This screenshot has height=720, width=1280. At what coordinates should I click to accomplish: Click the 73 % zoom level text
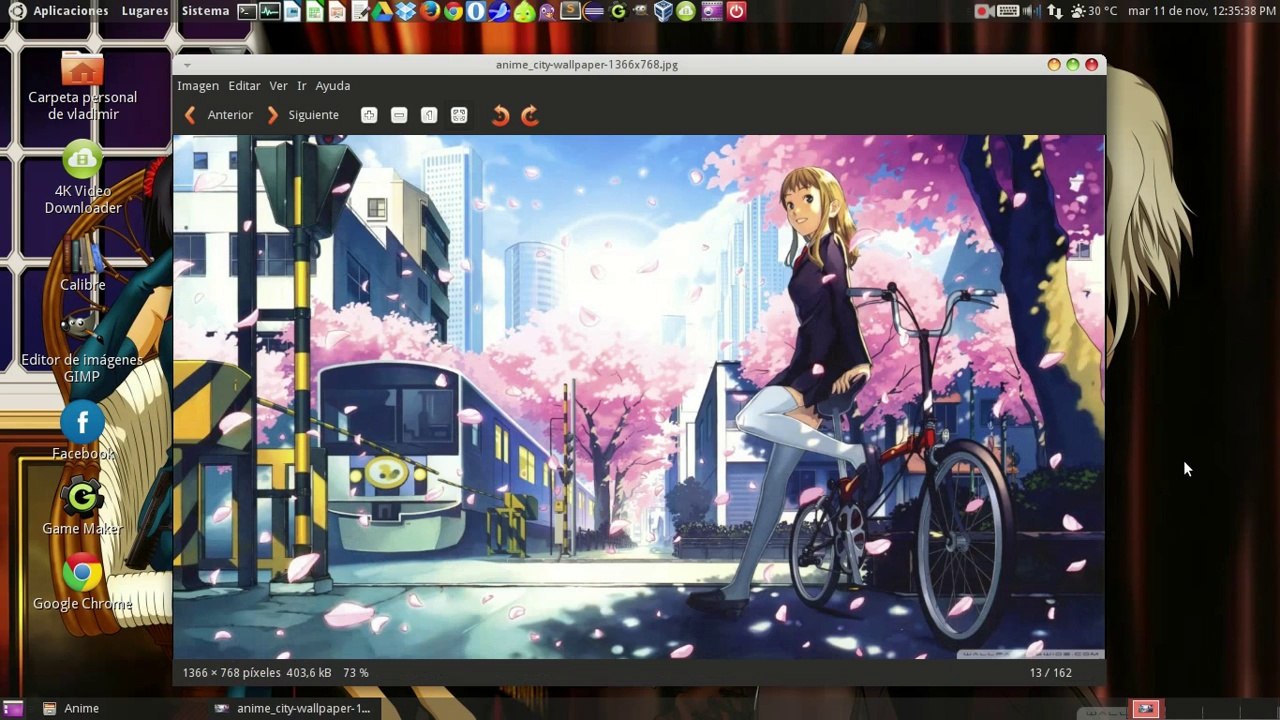click(x=355, y=673)
